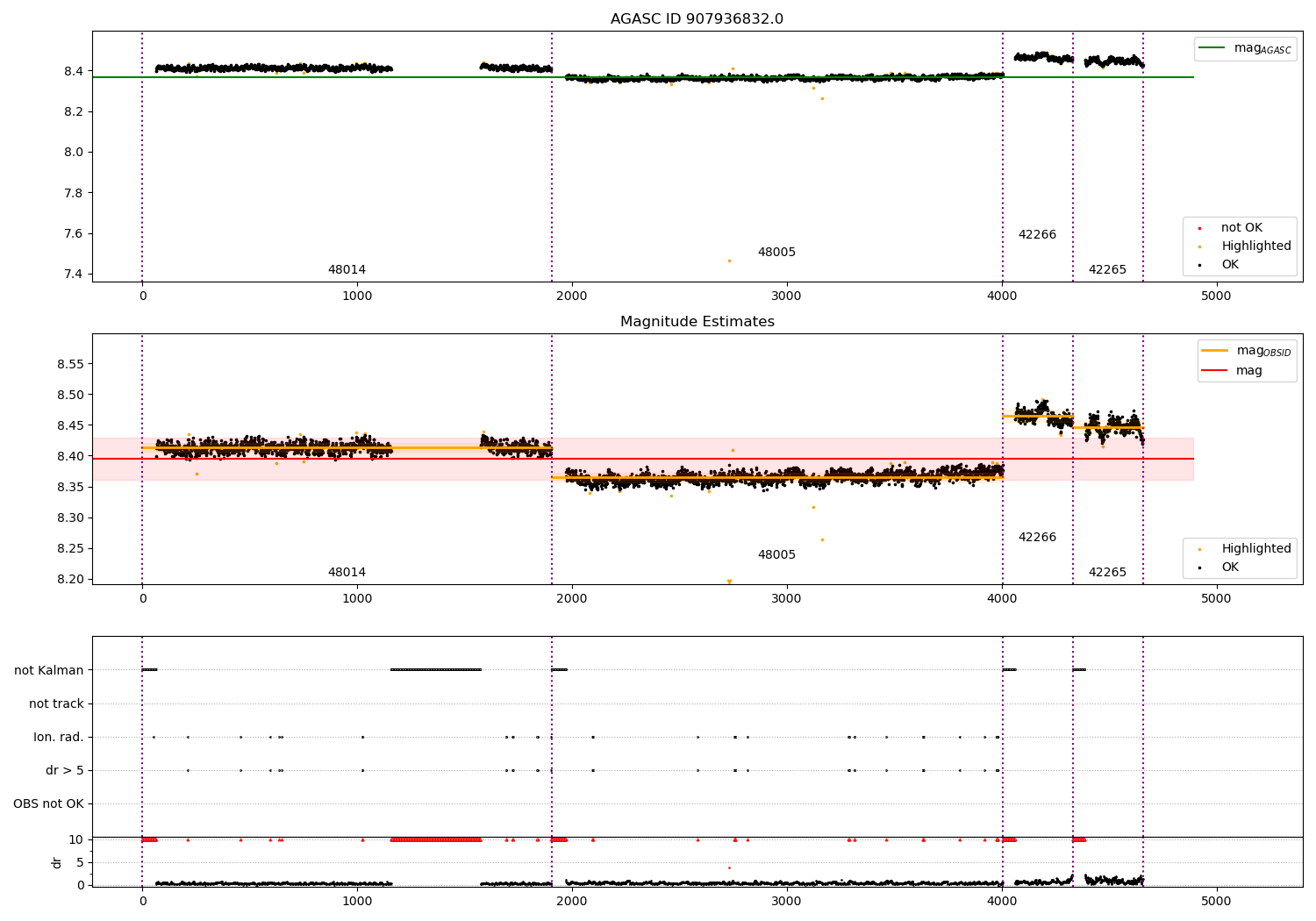Click orange outlier point near 7.46 in top plot
Image resolution: width=1316 pixels, height=921 pixels.
(x=729, y=261)
